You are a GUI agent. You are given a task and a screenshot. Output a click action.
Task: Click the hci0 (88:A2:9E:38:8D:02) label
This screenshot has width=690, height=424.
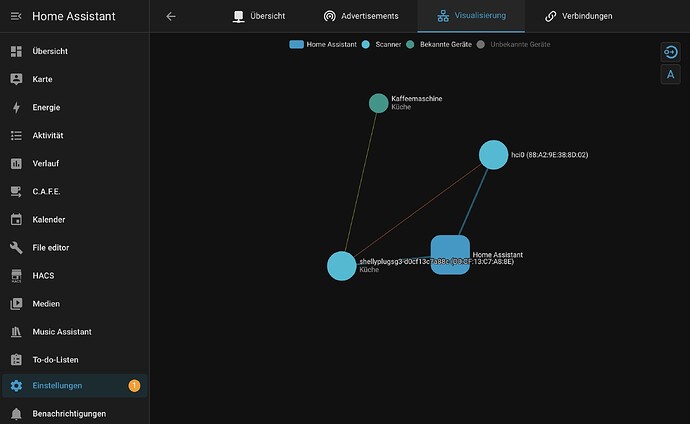point(550,155)
